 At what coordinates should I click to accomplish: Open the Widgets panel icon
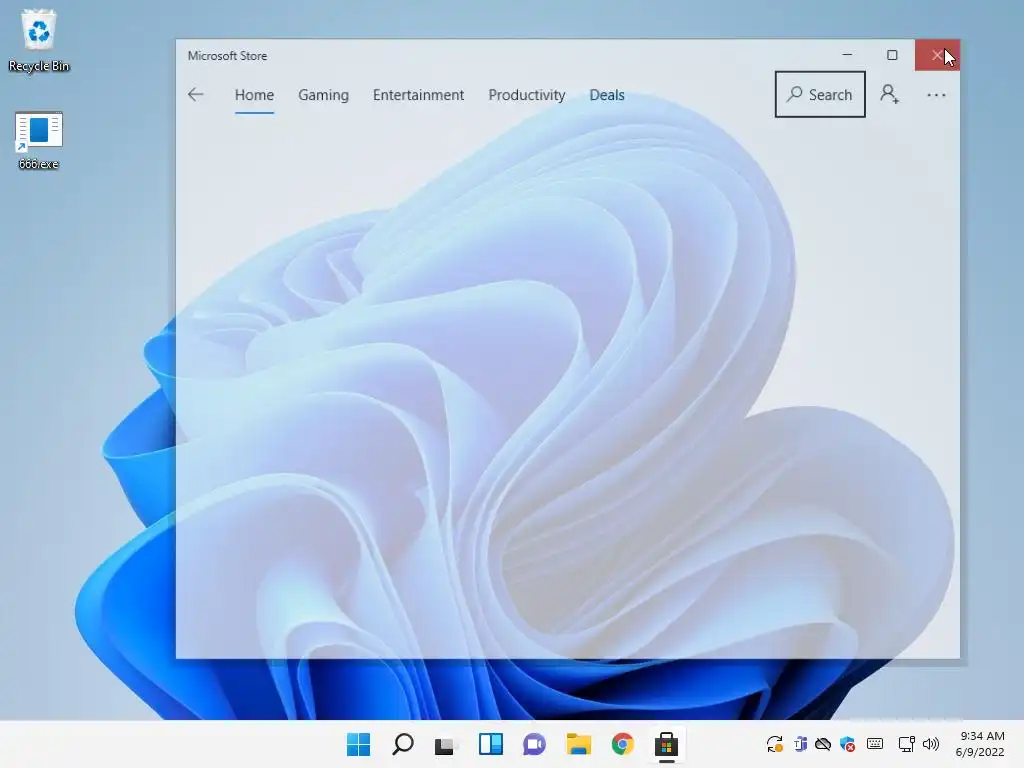490,744
